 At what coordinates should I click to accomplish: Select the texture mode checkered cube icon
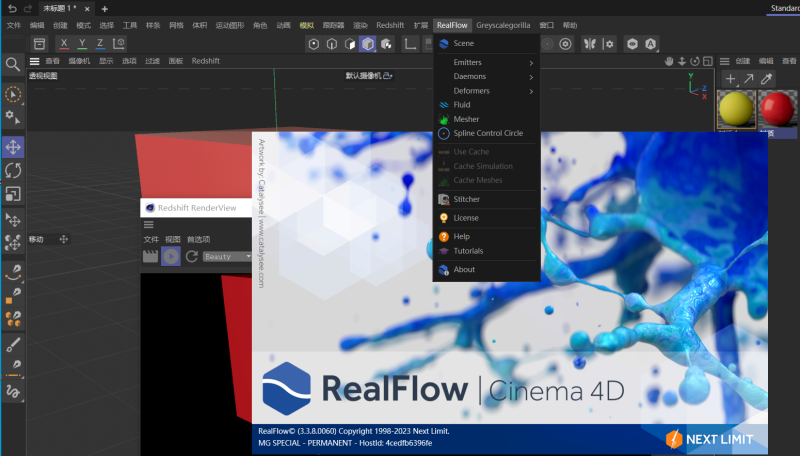pos(386,44)
